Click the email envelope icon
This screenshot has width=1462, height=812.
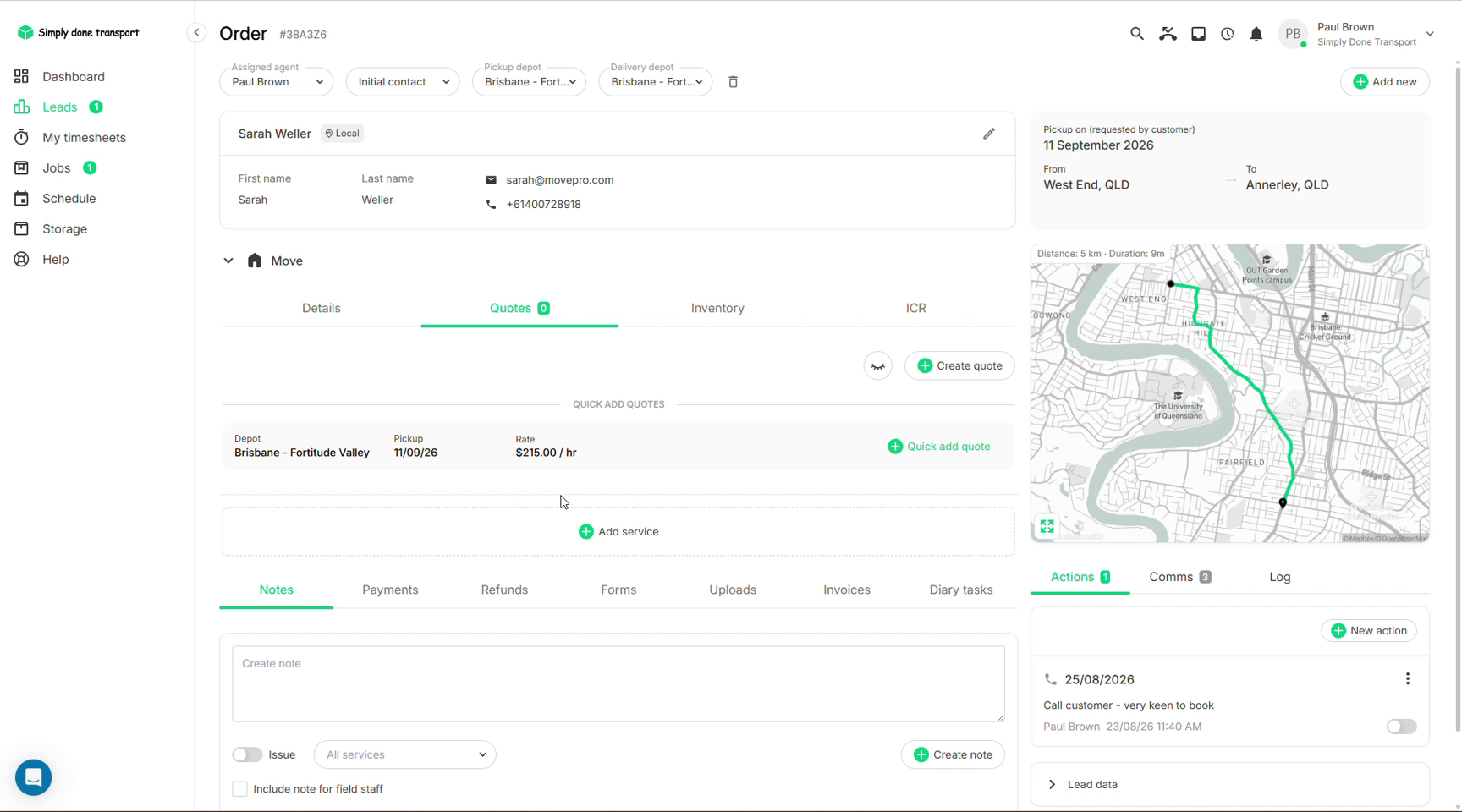(x=491, y=180)
